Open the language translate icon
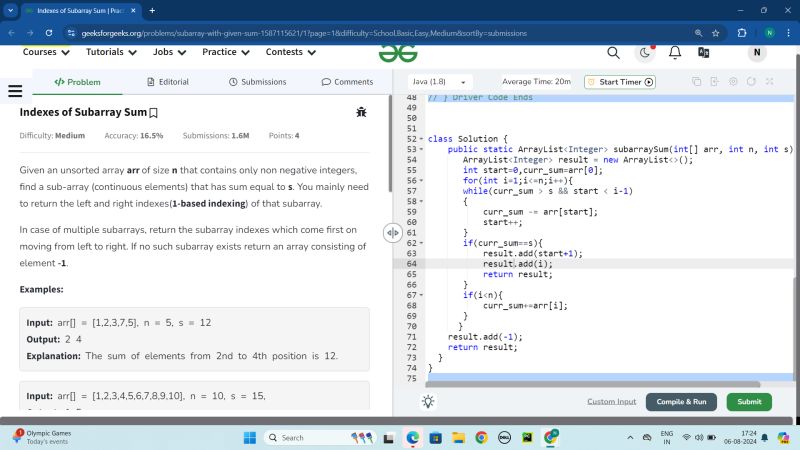Viewport: 800px width, 450px height. point(704,53)
